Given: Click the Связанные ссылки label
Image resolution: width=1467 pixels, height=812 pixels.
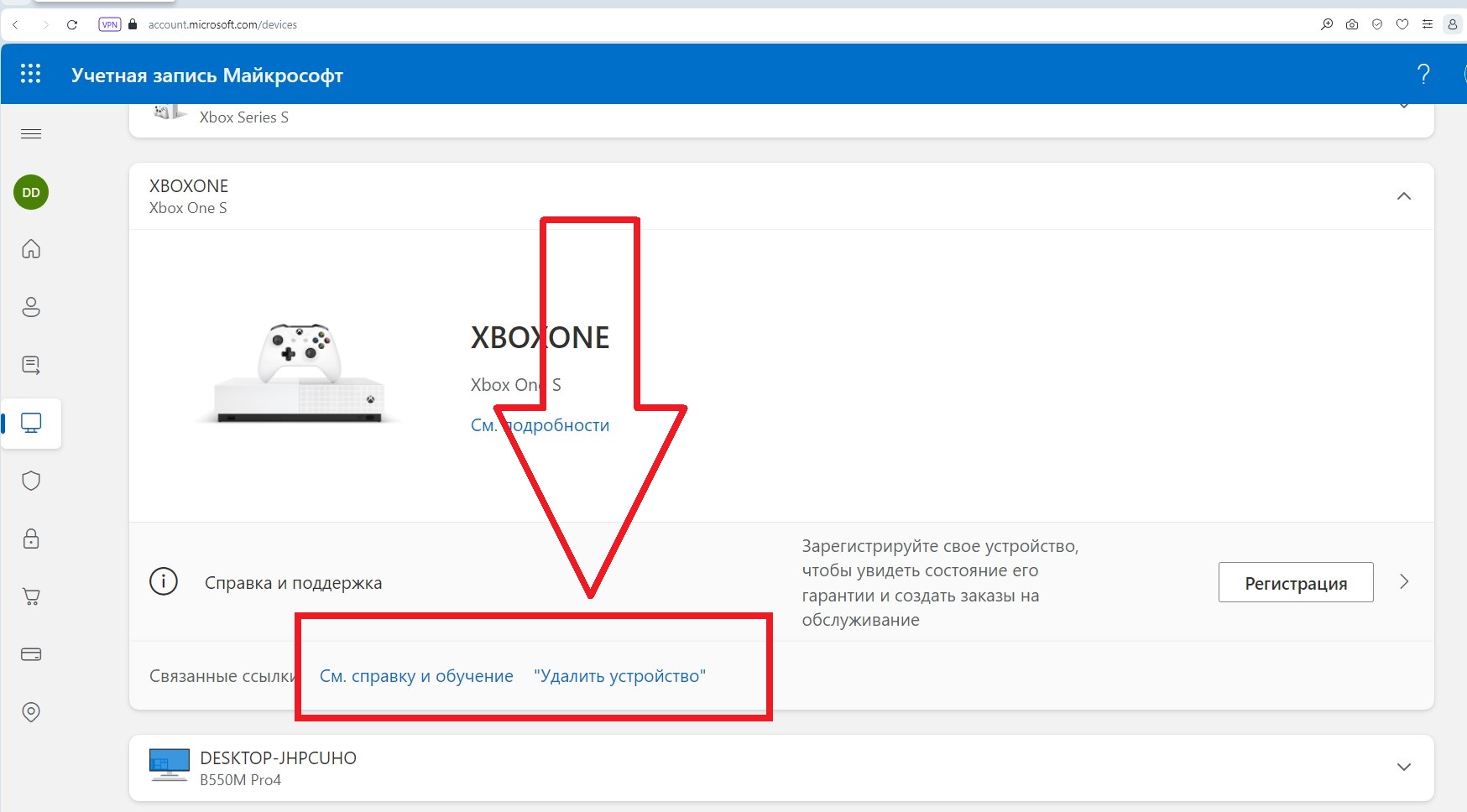Looking at the screenshot, I should (x=222, y=676).
